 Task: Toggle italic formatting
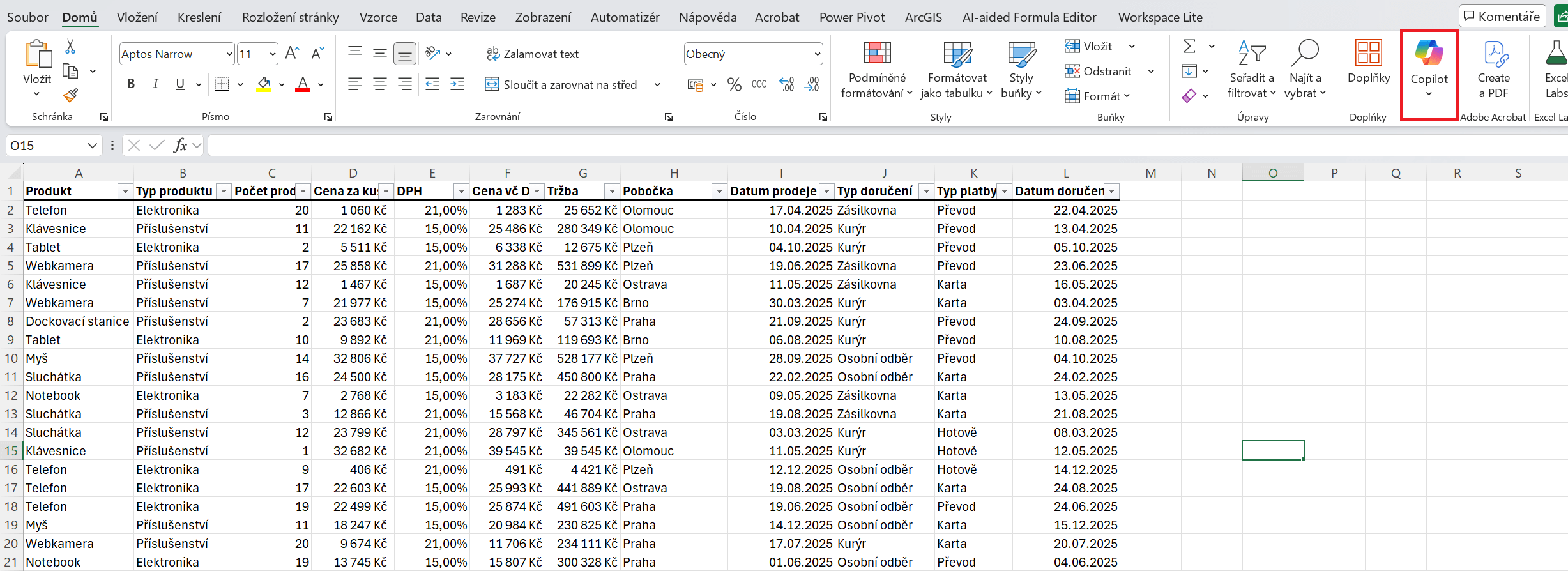tap(155, 84)
